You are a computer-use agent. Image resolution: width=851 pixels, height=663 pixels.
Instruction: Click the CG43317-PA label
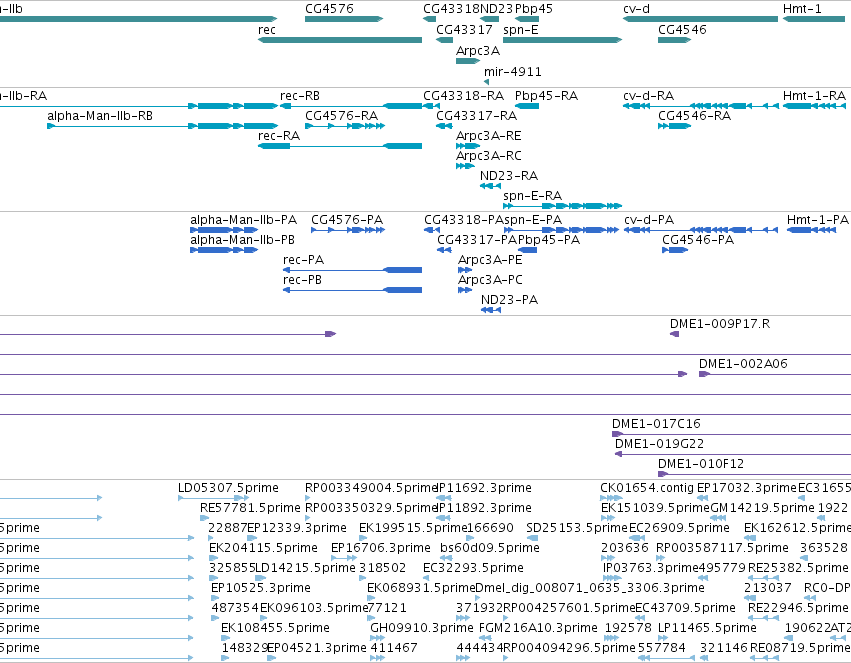coord(477,240)
